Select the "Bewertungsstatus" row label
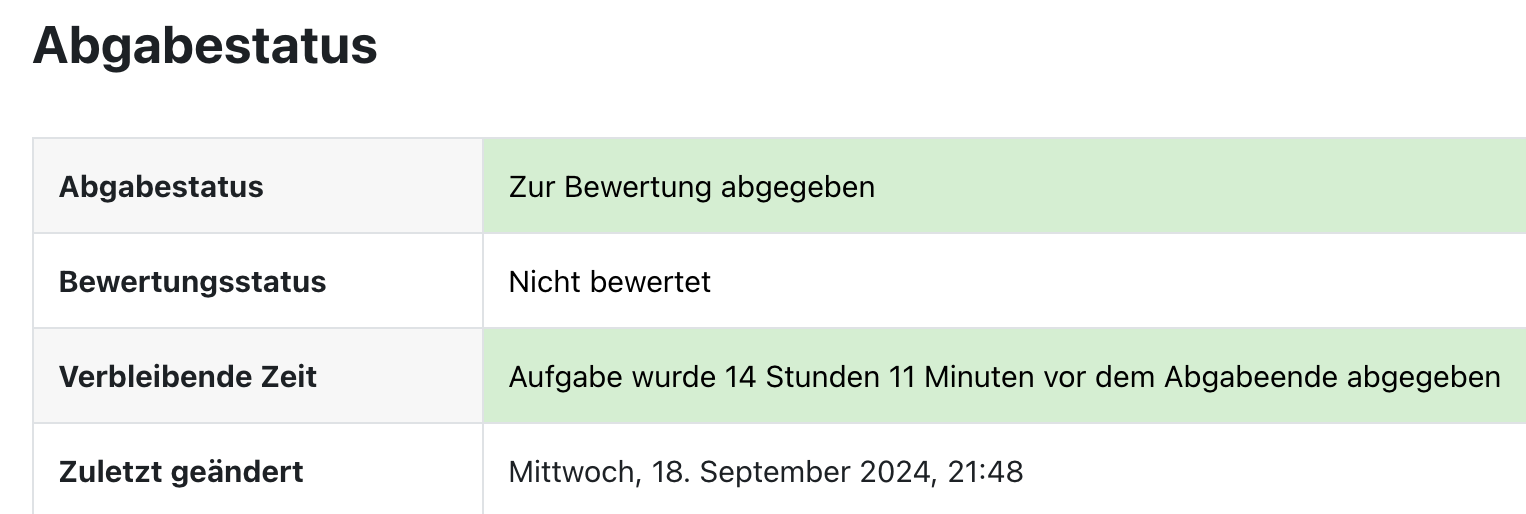1526x514 pixels. pyautogui.click(x=192, y=282)
